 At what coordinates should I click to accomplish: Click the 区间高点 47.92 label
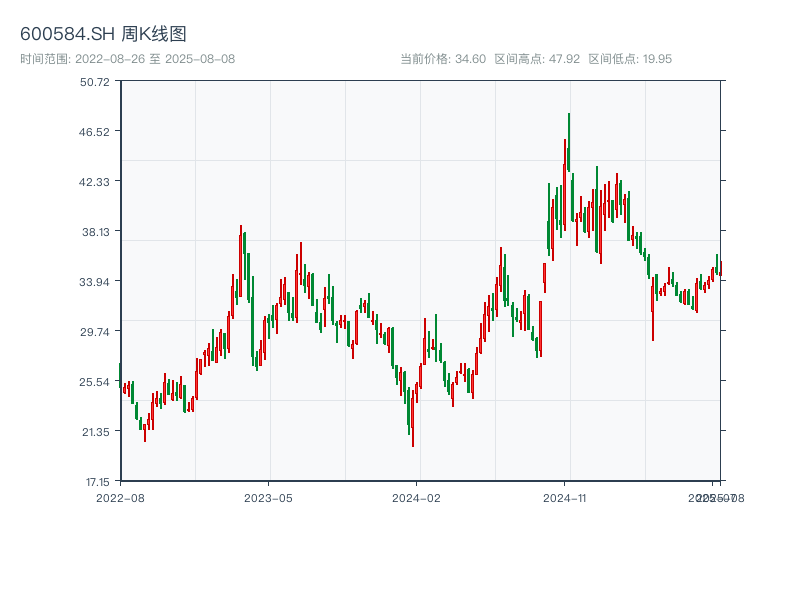coord(537,59)
